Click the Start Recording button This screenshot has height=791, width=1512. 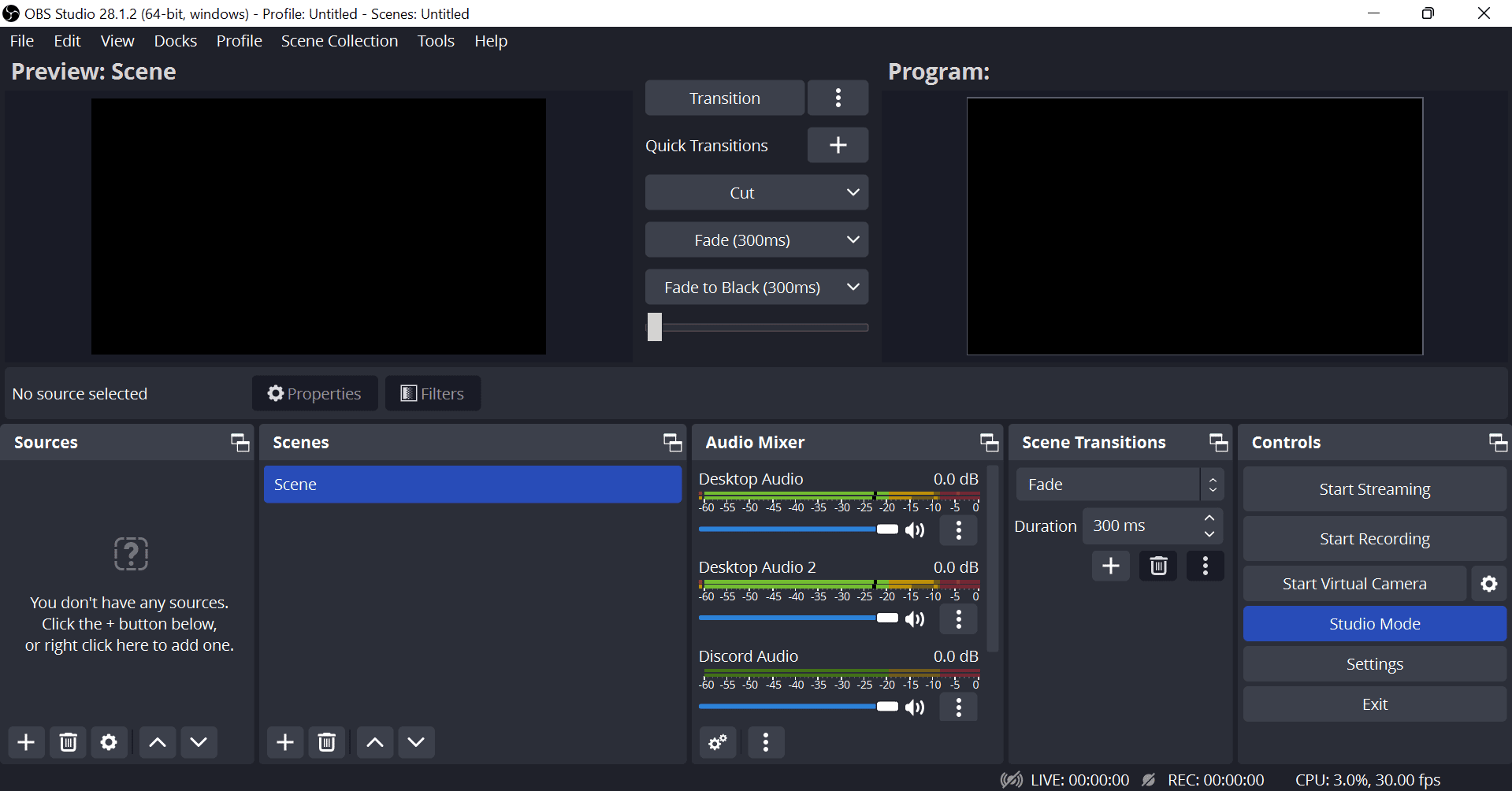click(1373, 538)
